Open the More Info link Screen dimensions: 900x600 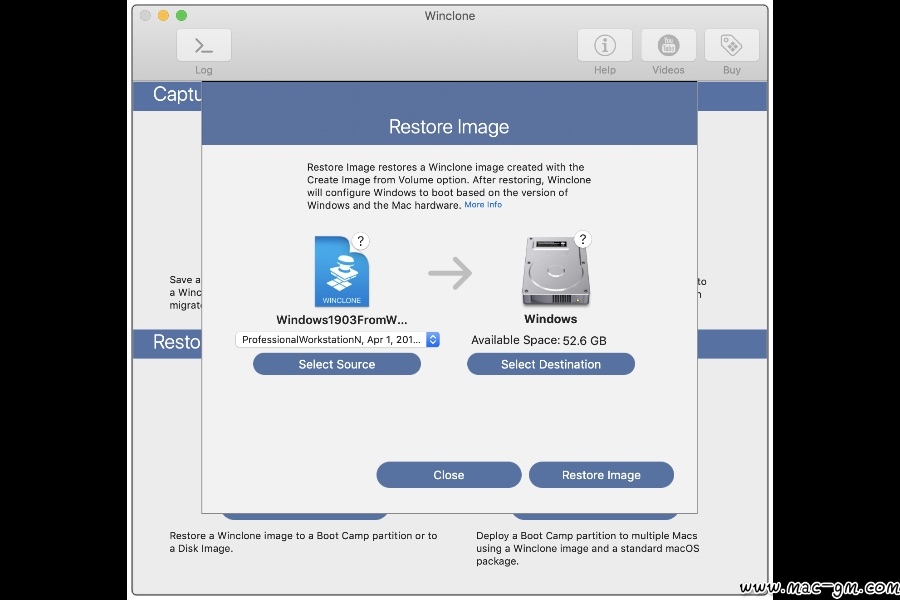tap(483, 204)
